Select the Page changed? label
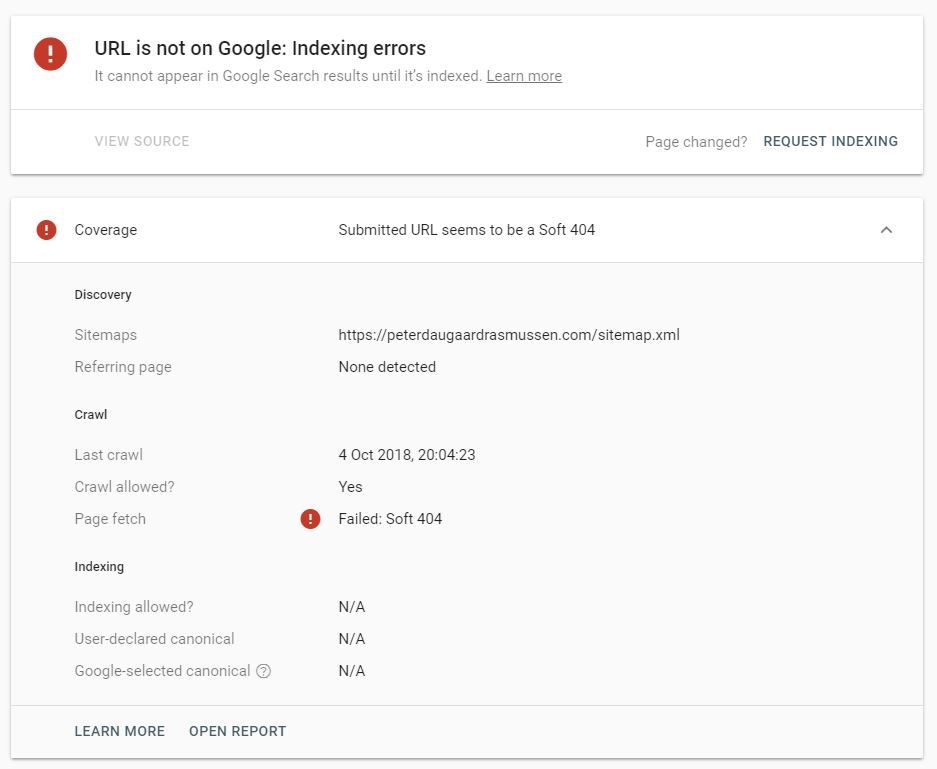This screenshot has width=937, height=769. pyautogui.click(x=696, y=141)
